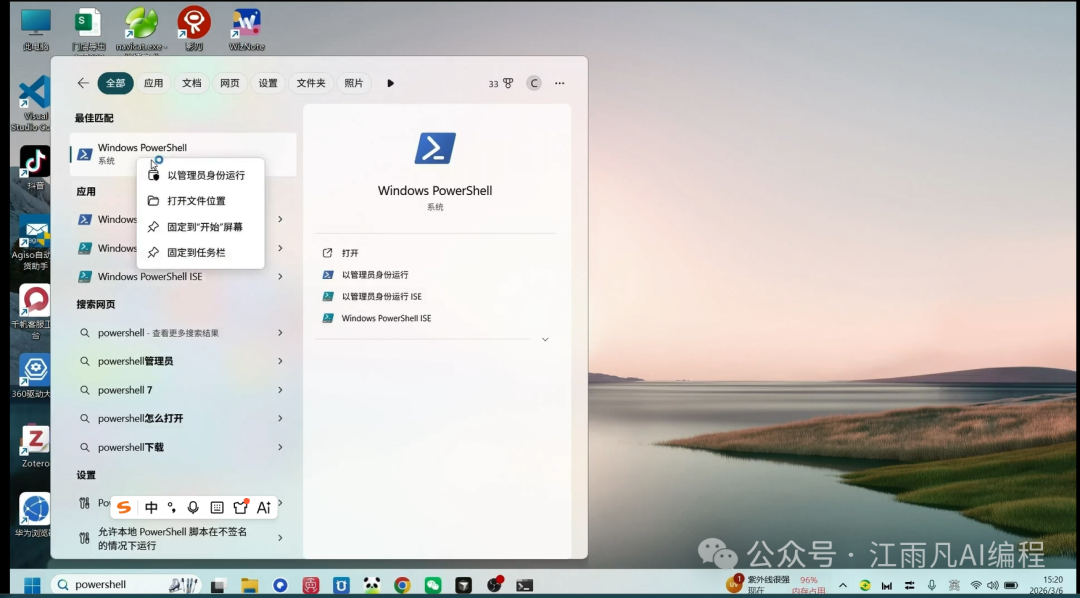Open the Agiso自动发货助手 desktop shortcut
Viewport: 1080px width, 598px height.
point(33,243)
